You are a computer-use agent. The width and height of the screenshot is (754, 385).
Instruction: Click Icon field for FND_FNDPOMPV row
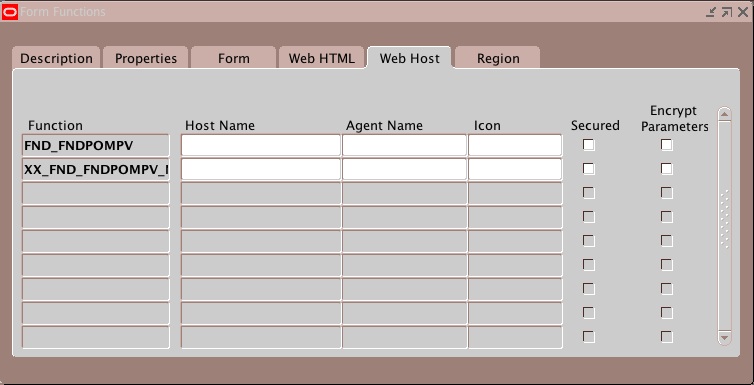pyautogui.click(x=515, y=145)
